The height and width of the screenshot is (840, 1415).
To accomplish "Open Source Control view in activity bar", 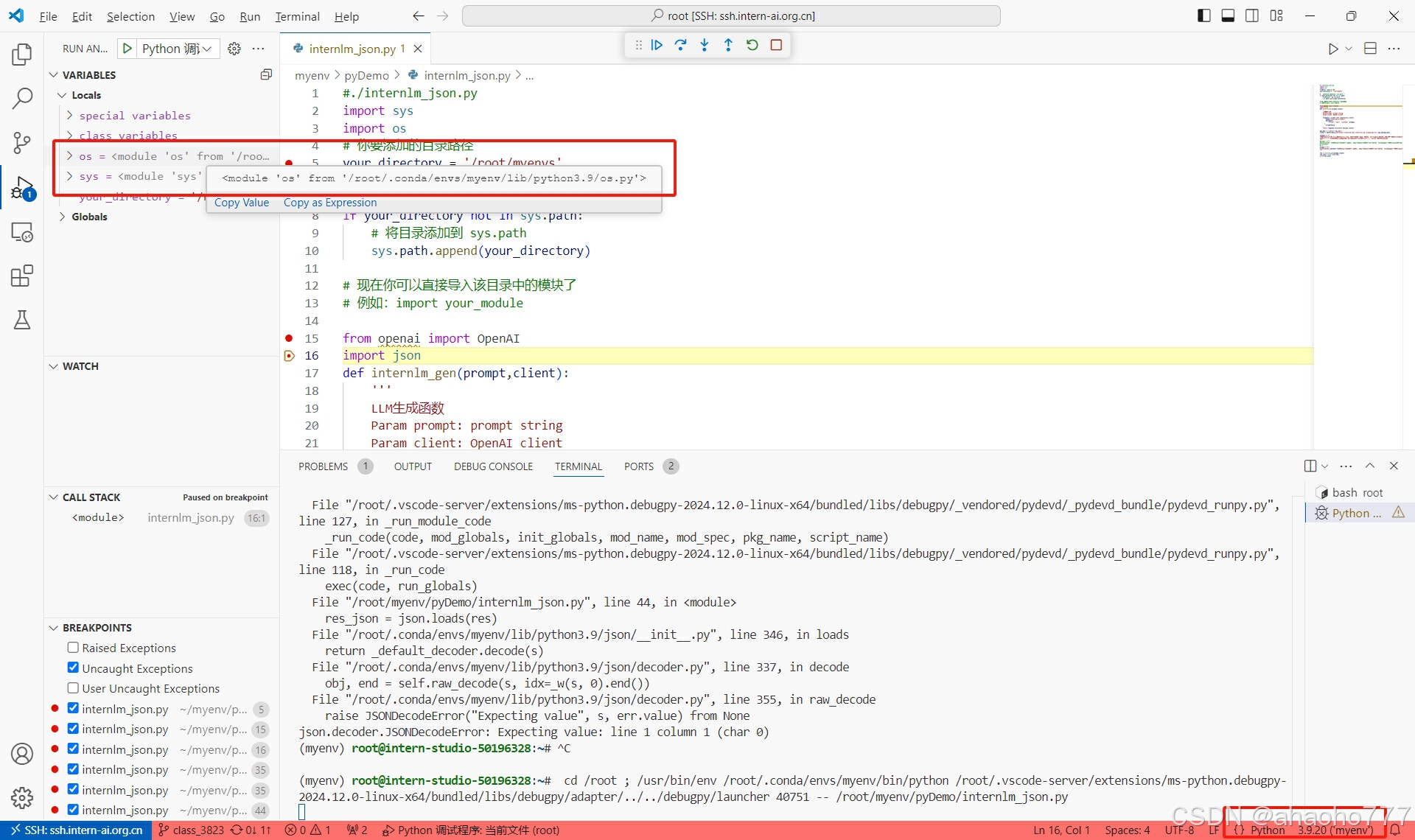I will pyautogui.click(x=22, y=143).
